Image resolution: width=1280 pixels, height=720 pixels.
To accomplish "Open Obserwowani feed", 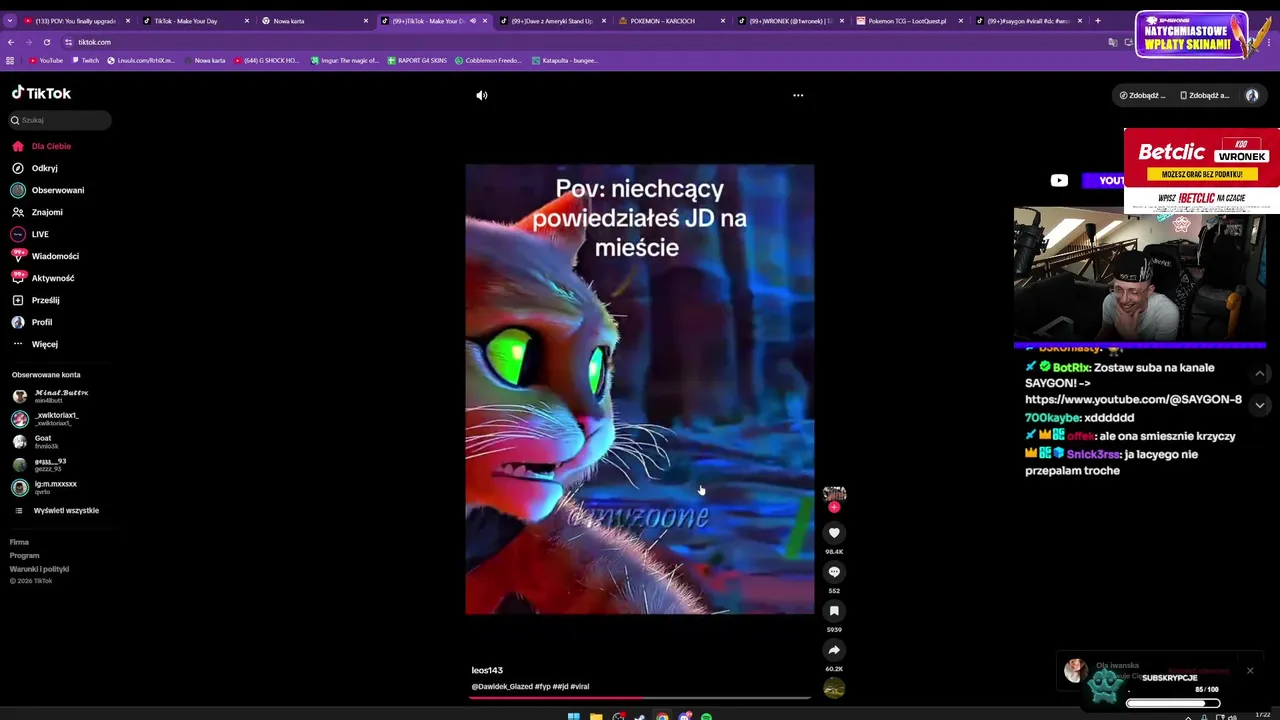I will click(48, 190).
